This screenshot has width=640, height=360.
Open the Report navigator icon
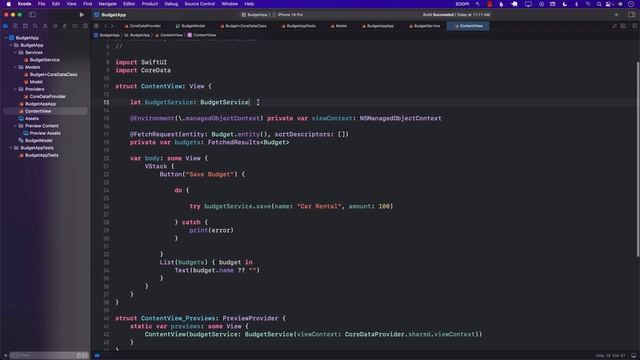(x=85, y=26)
